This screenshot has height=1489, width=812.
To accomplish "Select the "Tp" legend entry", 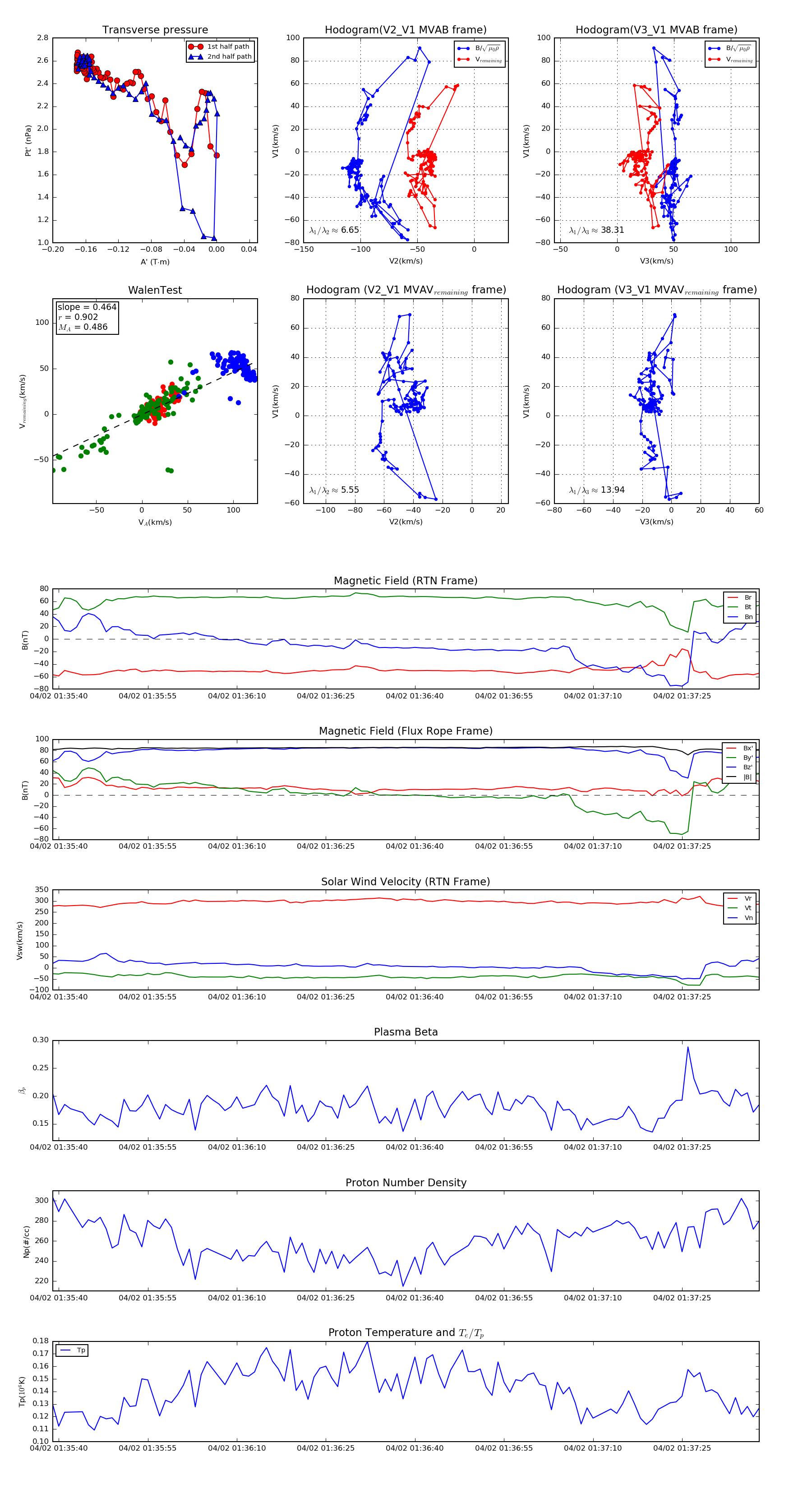I will click(x=72, y=1350).
